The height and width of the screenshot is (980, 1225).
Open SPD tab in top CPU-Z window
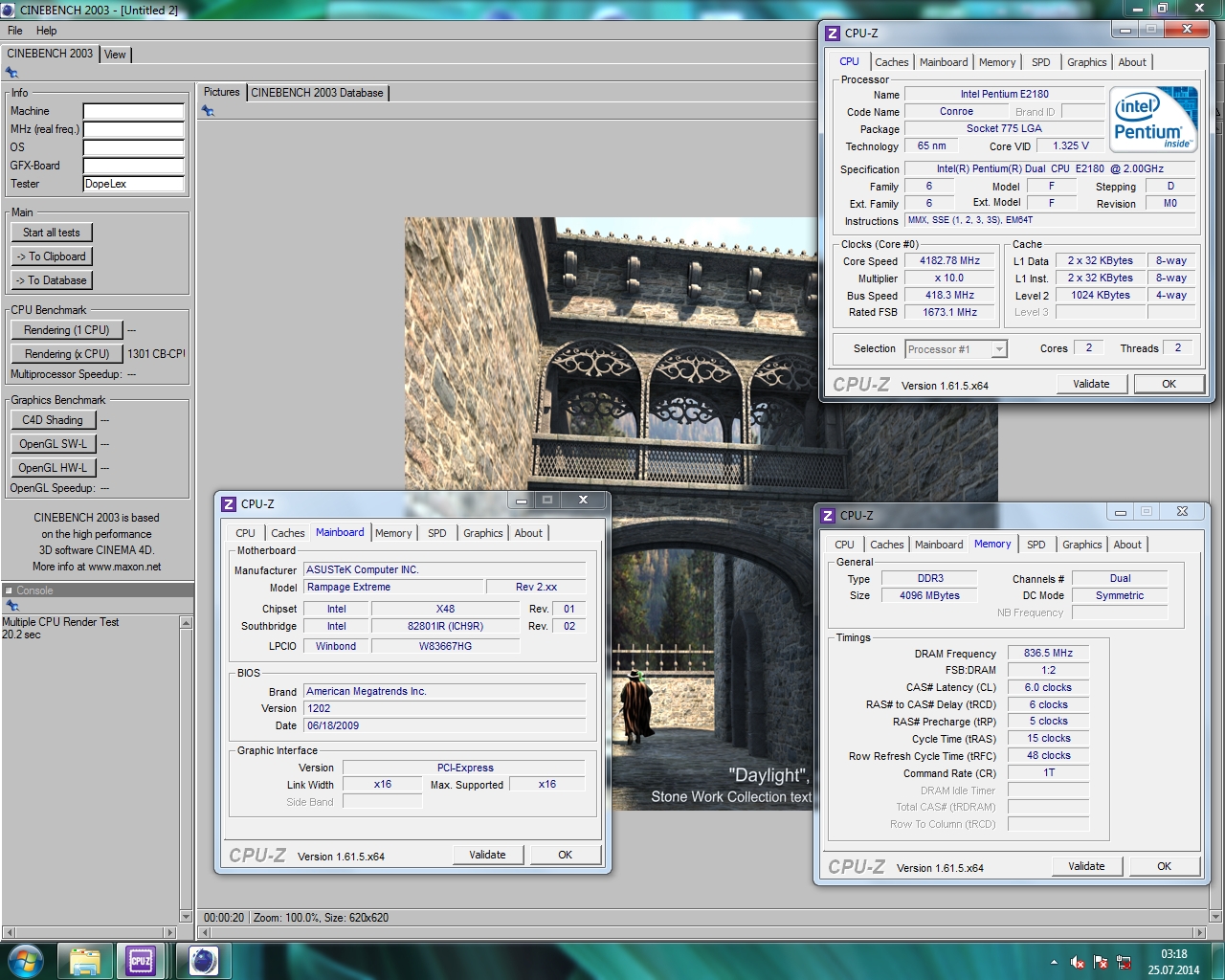(1040, 62)
